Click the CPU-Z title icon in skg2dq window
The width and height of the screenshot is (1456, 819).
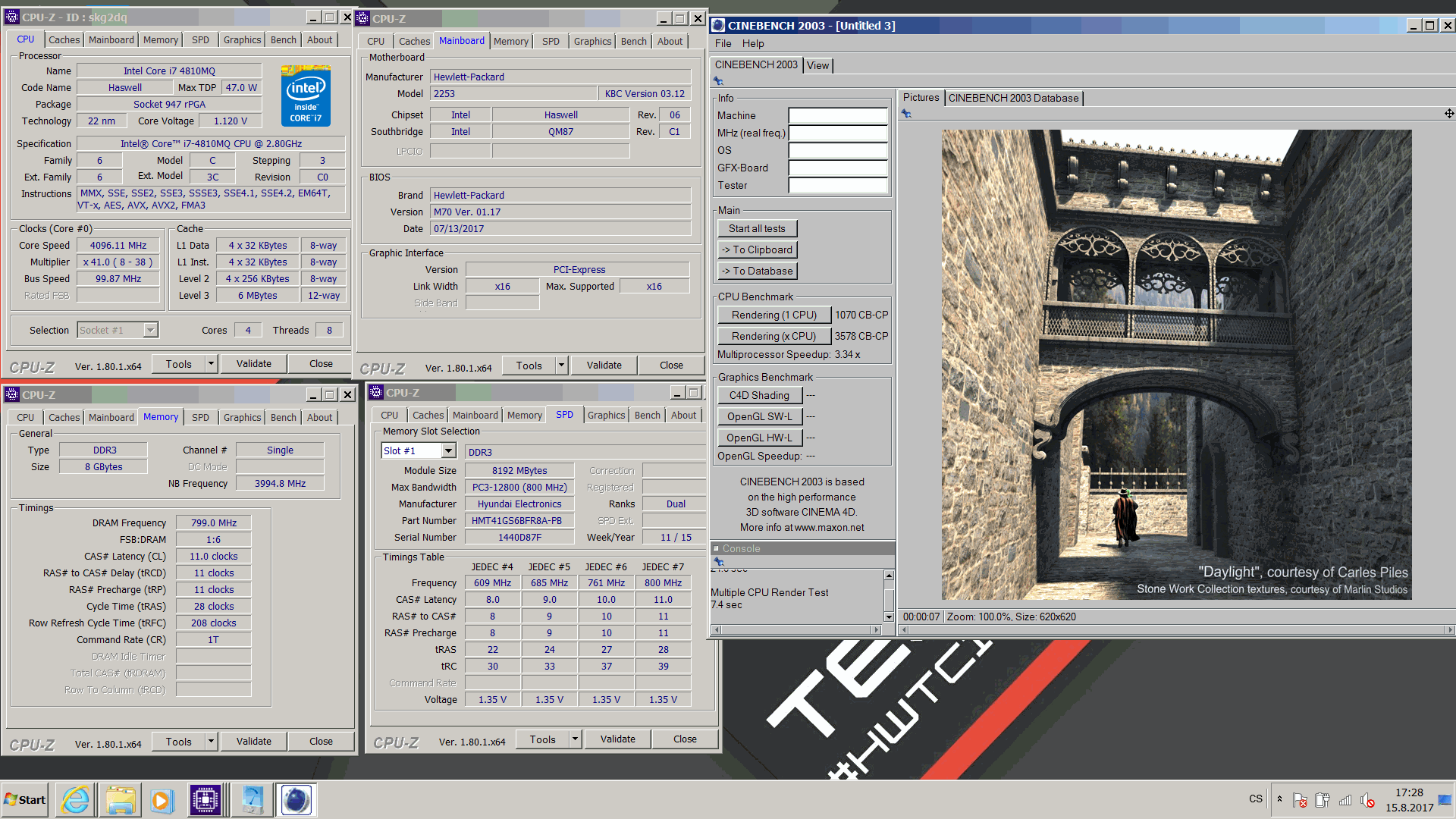[11, 17]
